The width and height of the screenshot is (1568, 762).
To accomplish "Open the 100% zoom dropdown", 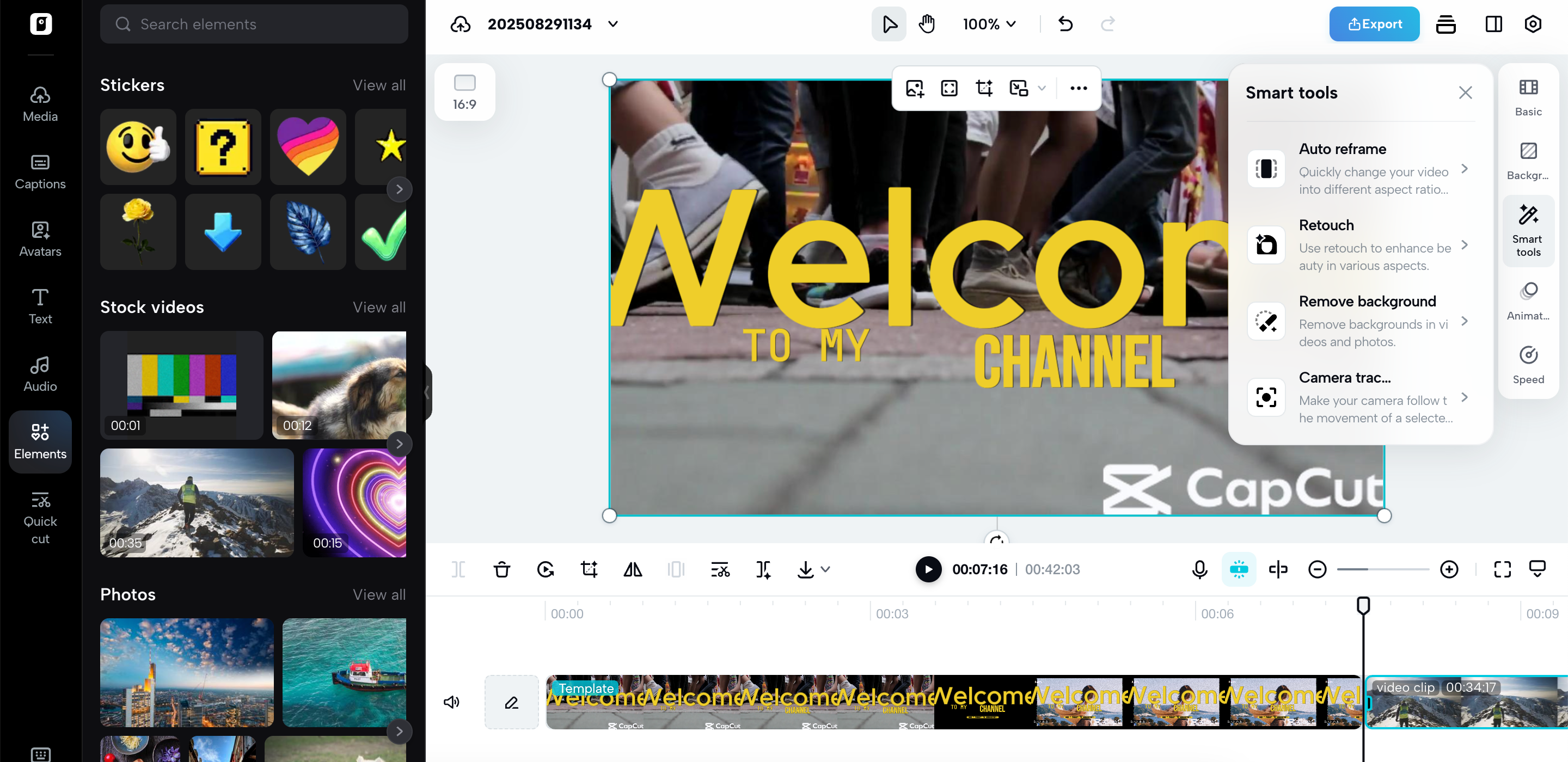I will pyautogui.click(x=989, y=24).
